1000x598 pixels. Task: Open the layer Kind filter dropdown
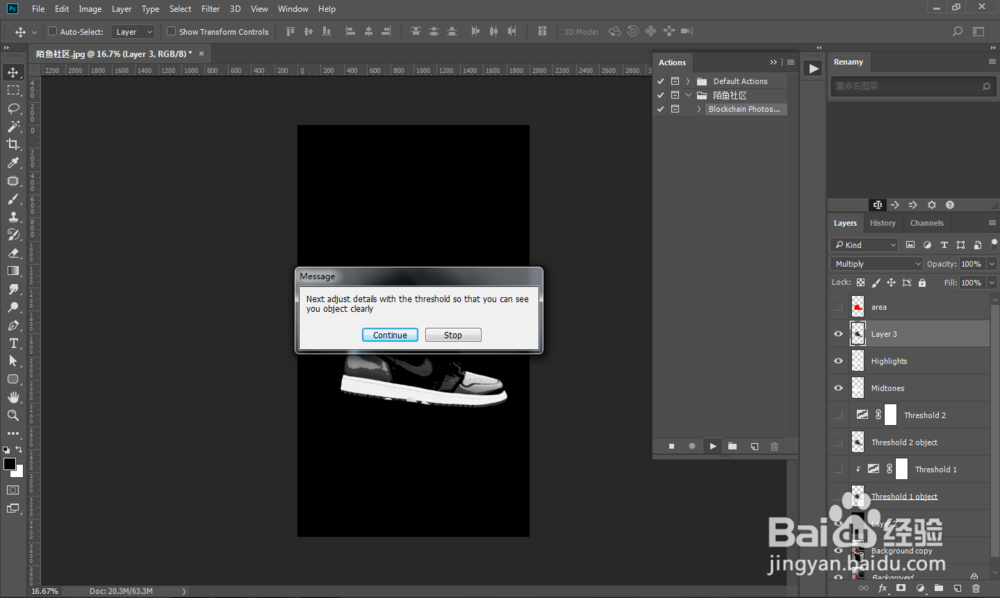(864, 245)
